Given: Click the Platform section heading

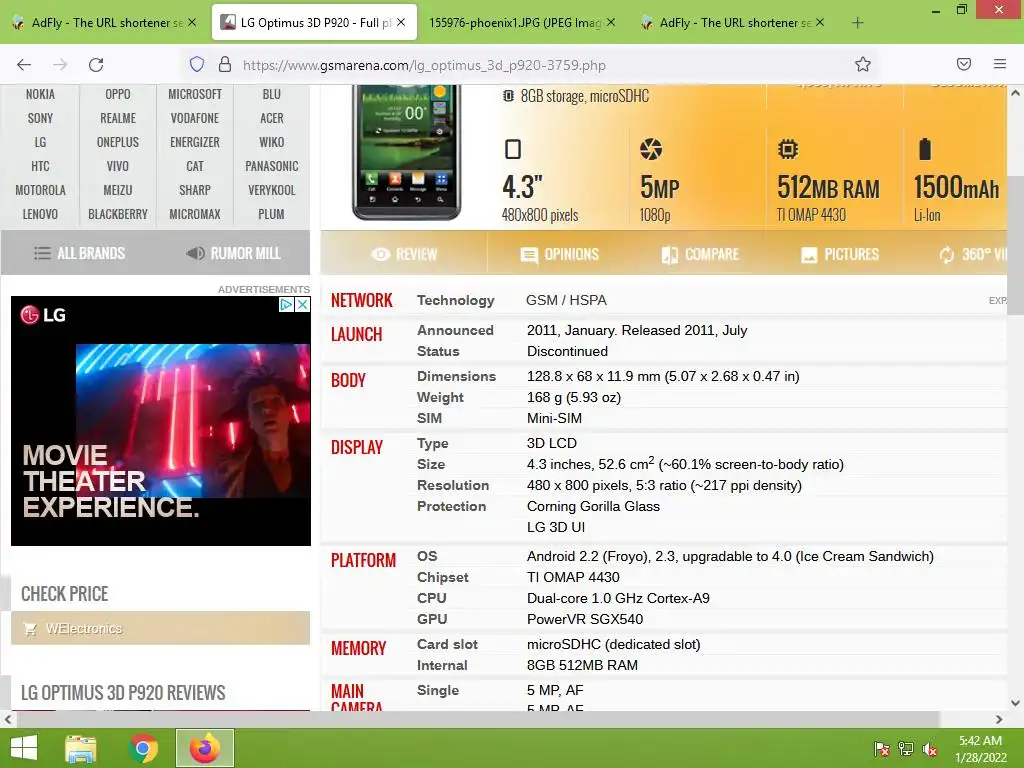Looking at the screenshot, I should point(363,560).
